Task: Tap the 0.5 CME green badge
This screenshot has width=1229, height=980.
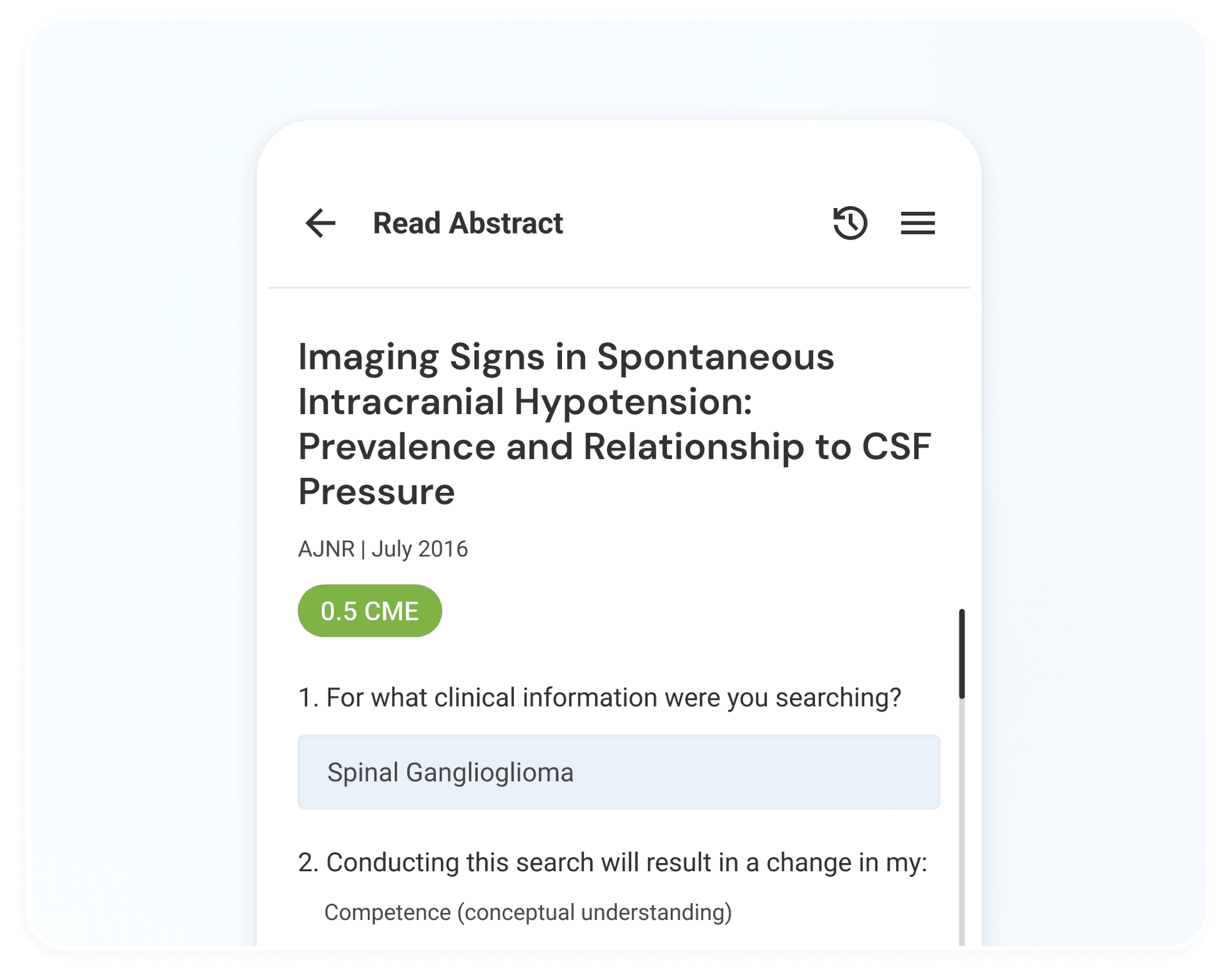Action: click(369, 611)
